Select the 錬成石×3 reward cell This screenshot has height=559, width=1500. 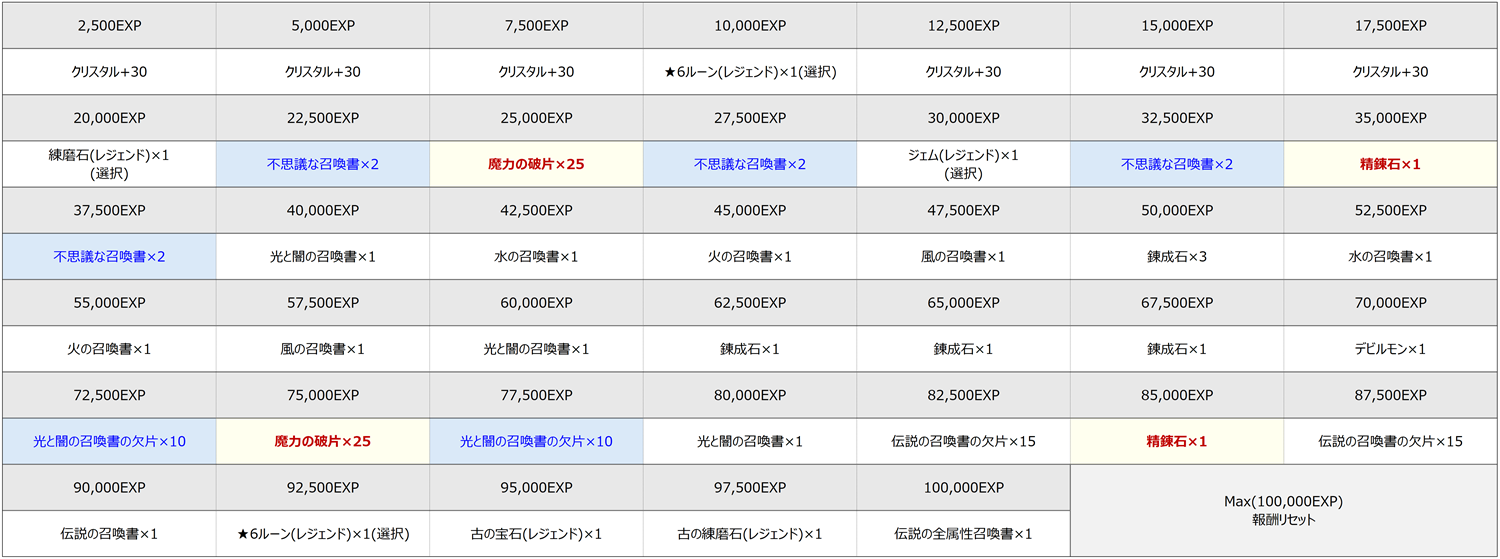tap(1177, 257)
